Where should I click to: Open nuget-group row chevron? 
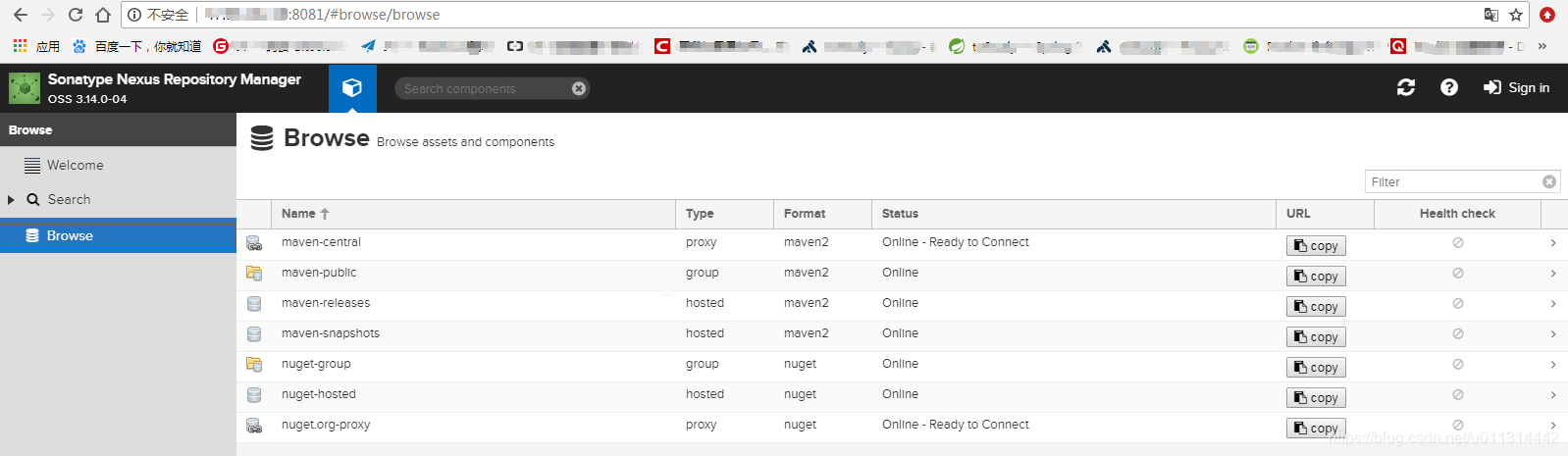click(x=1553, y=365)
